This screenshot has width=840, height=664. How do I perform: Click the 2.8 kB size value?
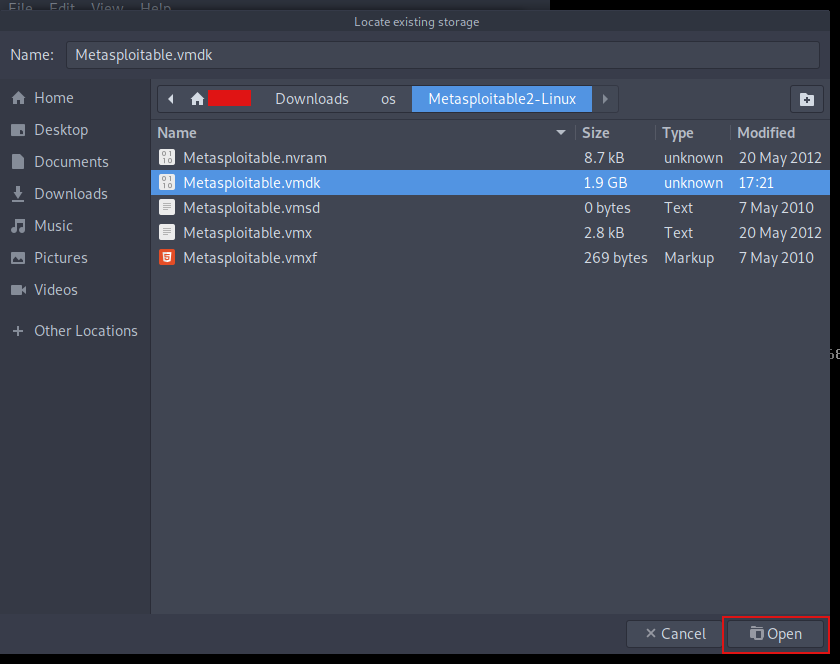tap(604, 233)
